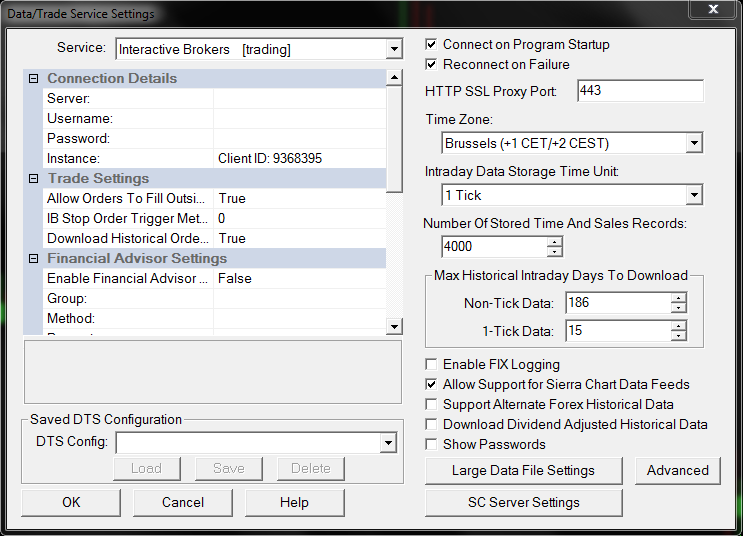Increase Time And Sales Records with up arrow

554,242
